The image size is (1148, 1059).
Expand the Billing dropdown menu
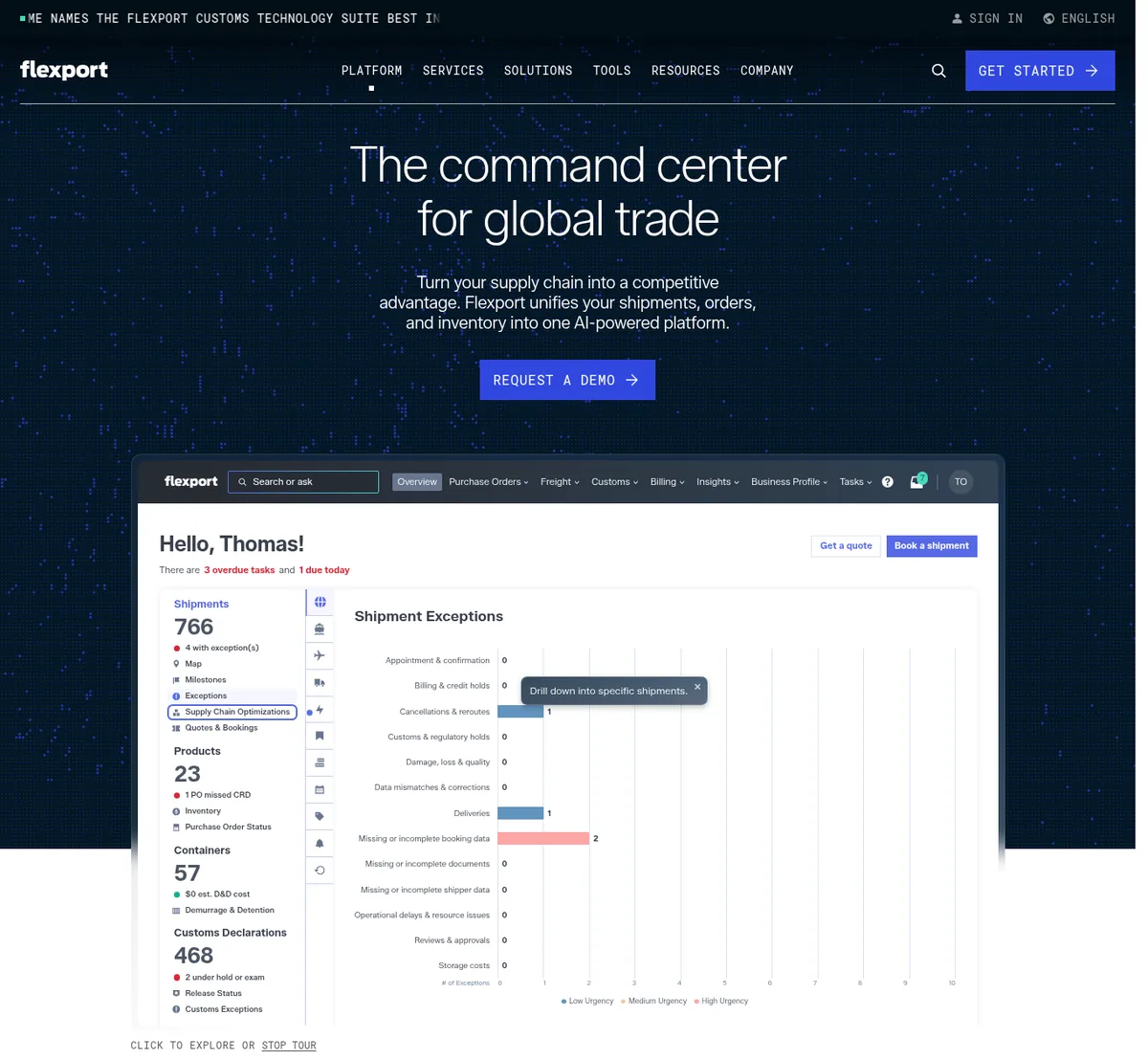[x=667, y=482]
